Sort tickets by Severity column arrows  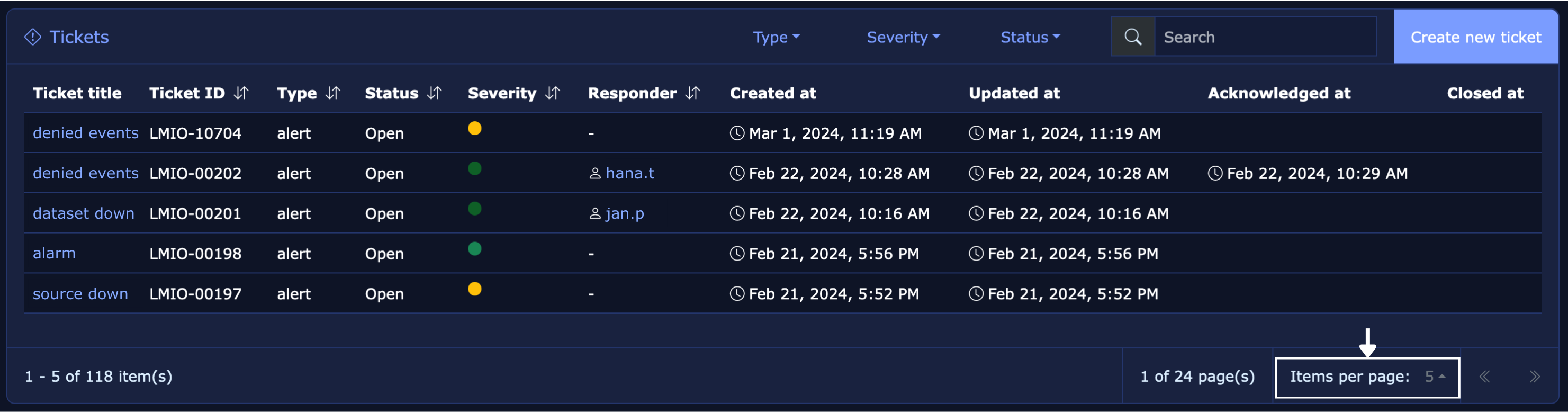[x=553, y=93]
